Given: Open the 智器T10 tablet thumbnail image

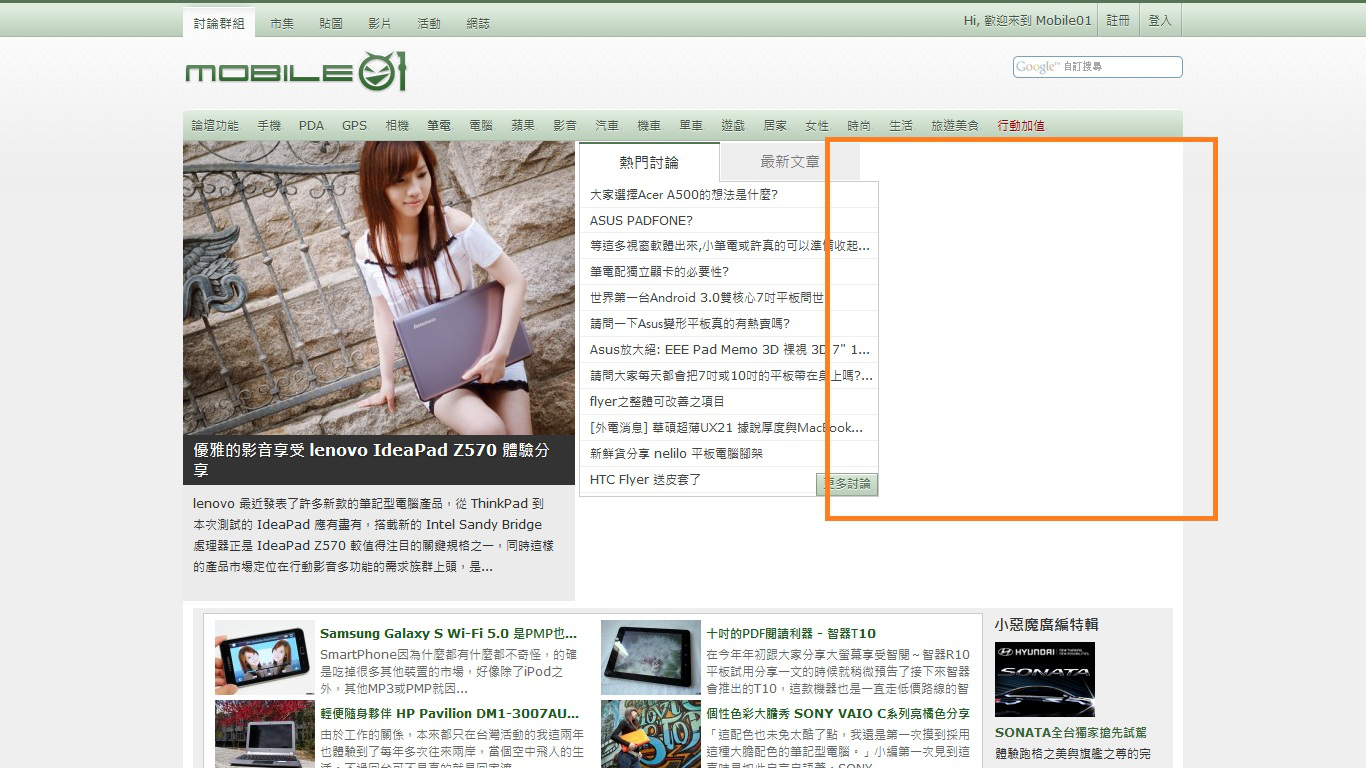Looking at the screenshot, I should click(x=650, y=658).
